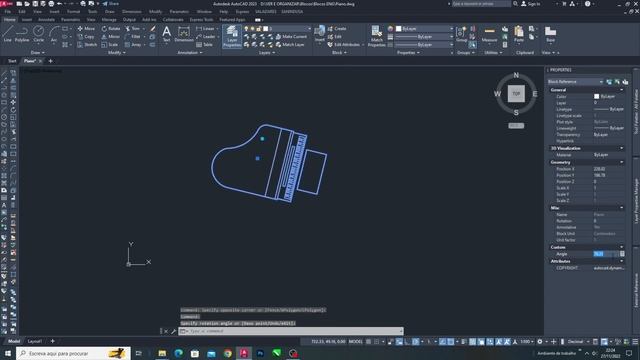This screenshot has width=640, height=360.
Task: Click Match Layer button
Action: 290,44
